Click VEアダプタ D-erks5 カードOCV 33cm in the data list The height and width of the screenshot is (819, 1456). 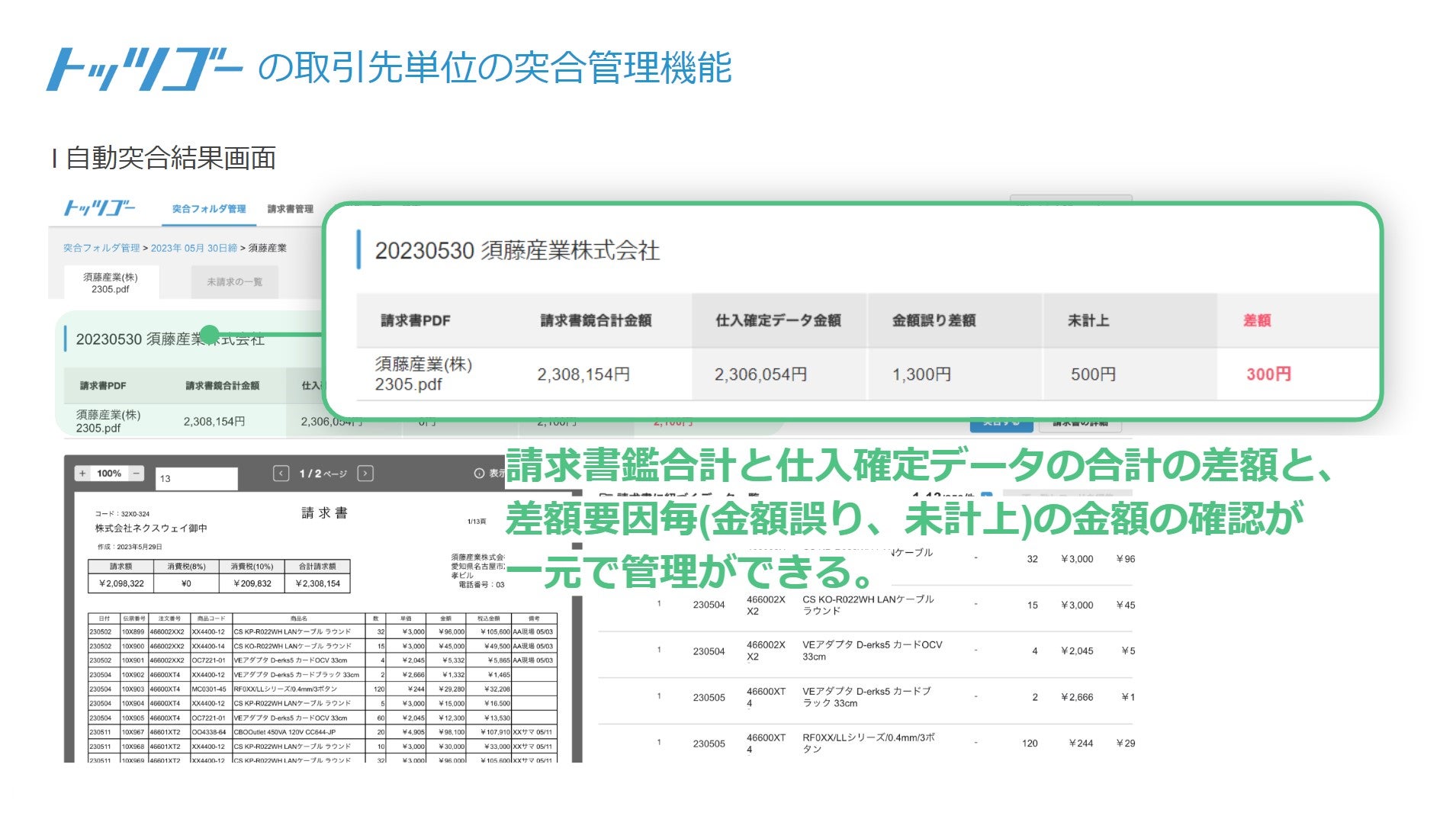point(872,651)
